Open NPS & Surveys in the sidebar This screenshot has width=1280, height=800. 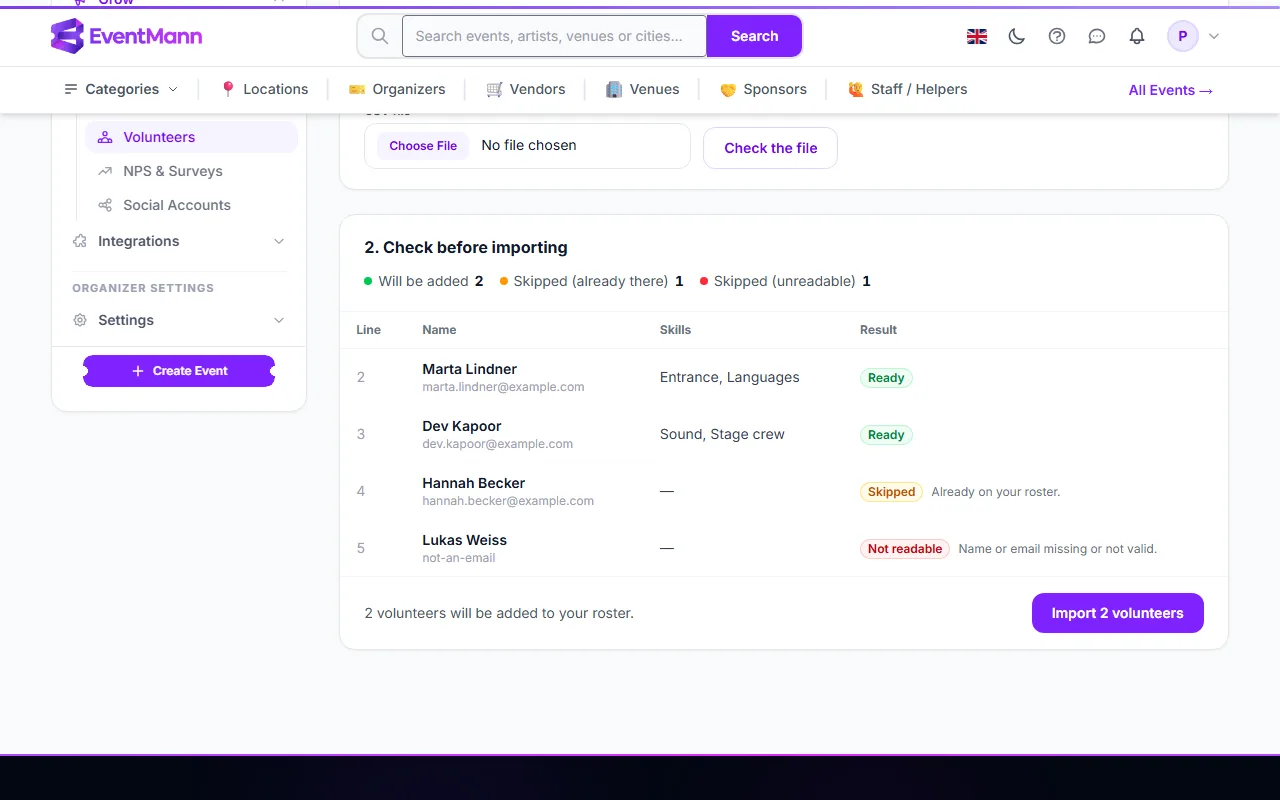click(x=191, y=171)
